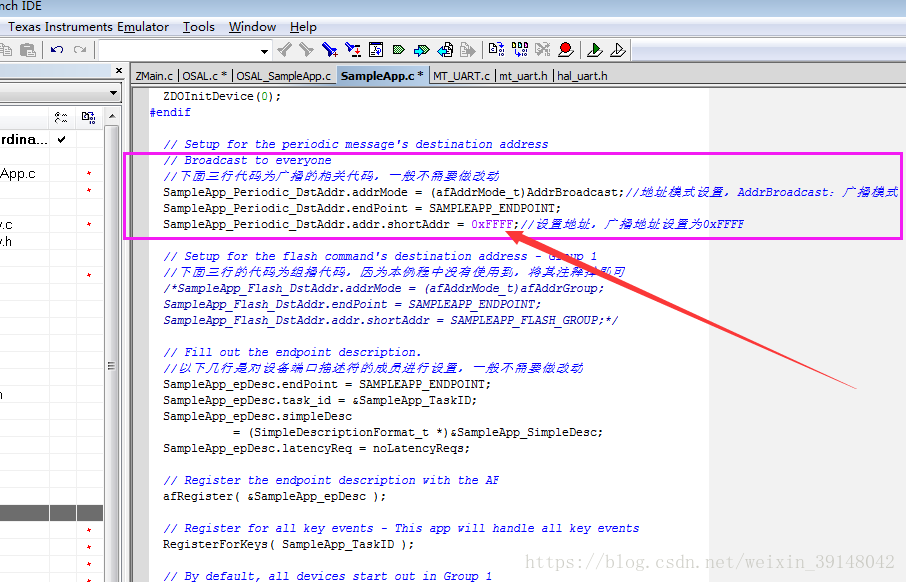
Task: Click the Stop Build icon
Action: pyautogui.click(x=543, y=50)
